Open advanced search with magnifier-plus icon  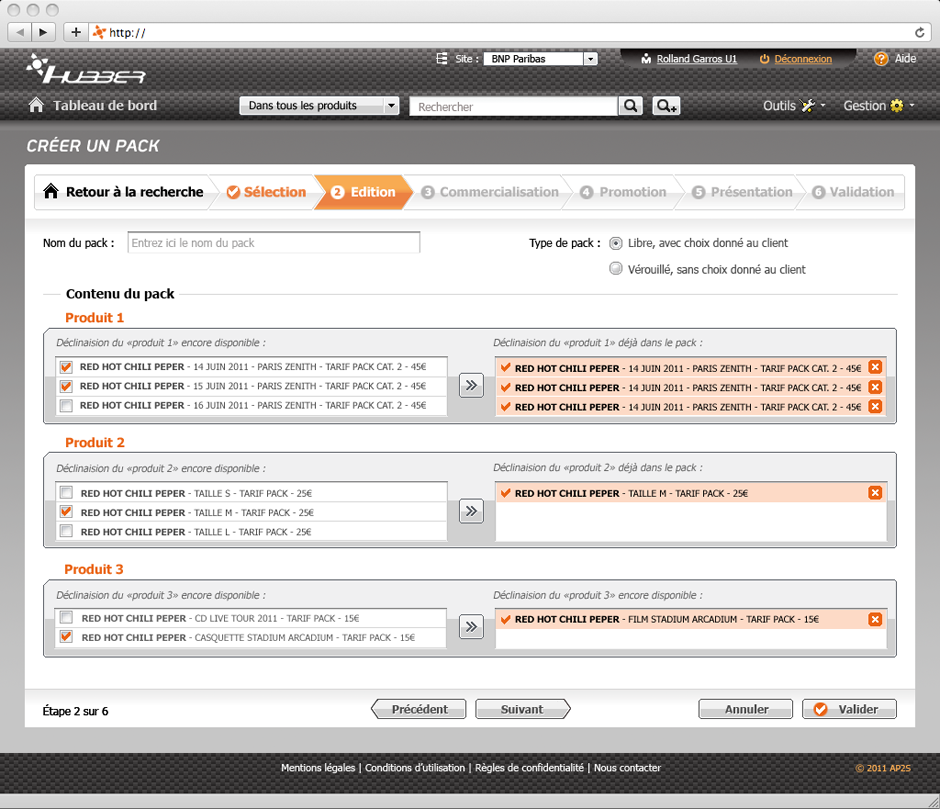[666, 106]
